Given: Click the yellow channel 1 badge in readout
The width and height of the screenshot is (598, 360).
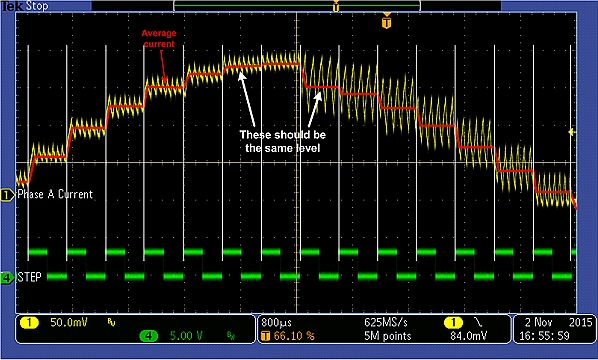Looking at the screenshot, I should tap(29, 323).
